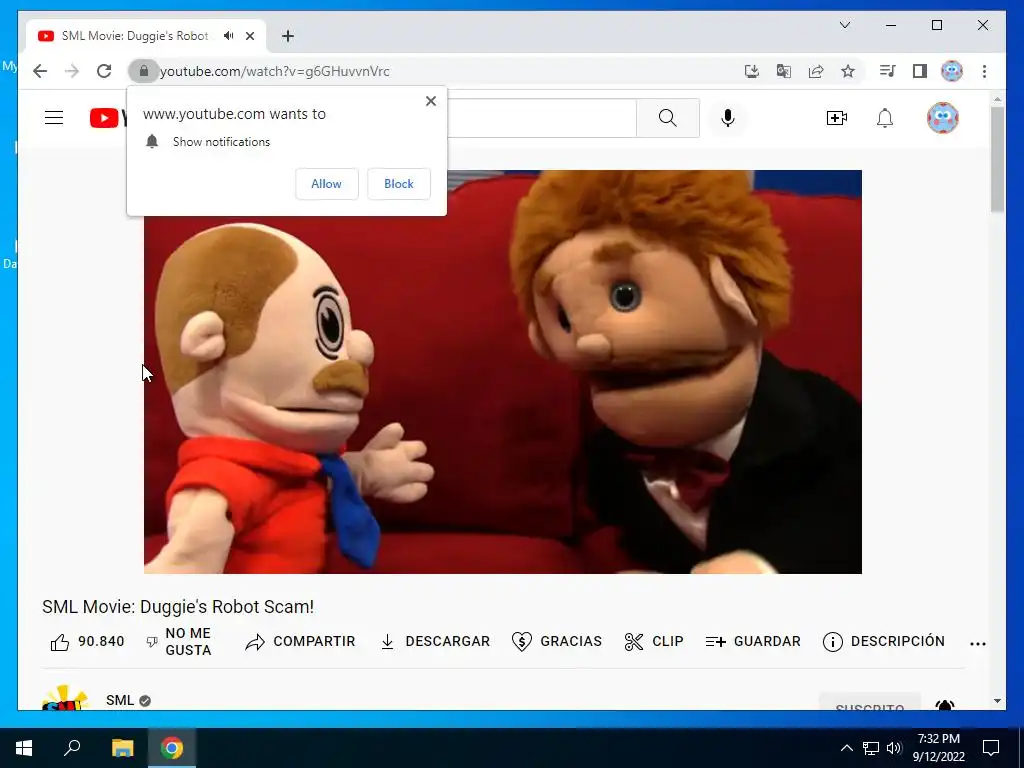Click page scrollbar up arrow

click(x=997, y=99)
